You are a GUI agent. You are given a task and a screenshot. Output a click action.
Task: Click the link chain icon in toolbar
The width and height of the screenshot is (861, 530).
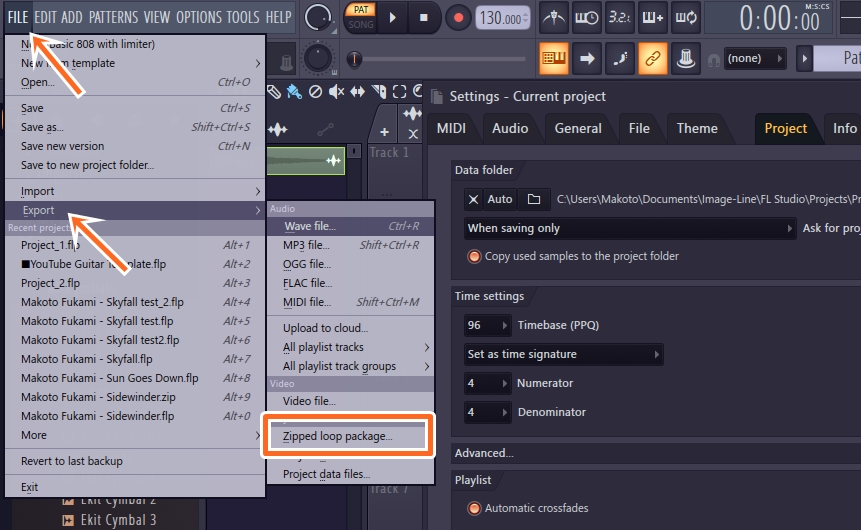[x=652, y=58]
